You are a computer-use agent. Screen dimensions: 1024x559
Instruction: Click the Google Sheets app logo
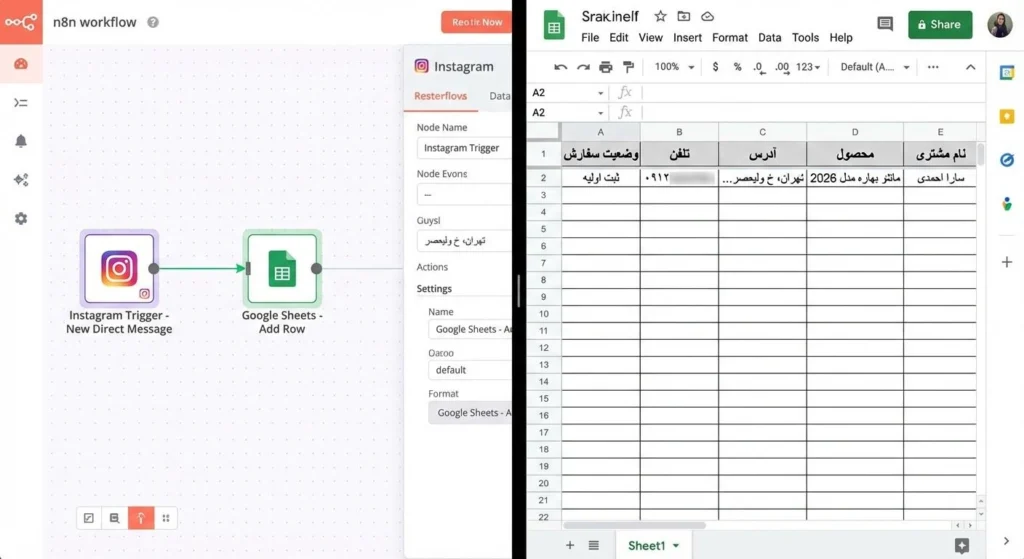[x=554, y=26]
